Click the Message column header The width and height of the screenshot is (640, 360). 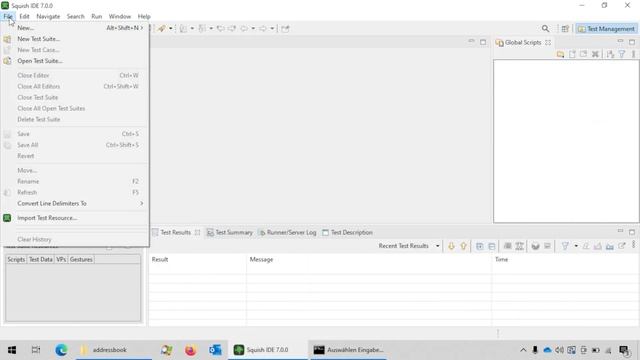pyautogui.click(x=369, y=260)
